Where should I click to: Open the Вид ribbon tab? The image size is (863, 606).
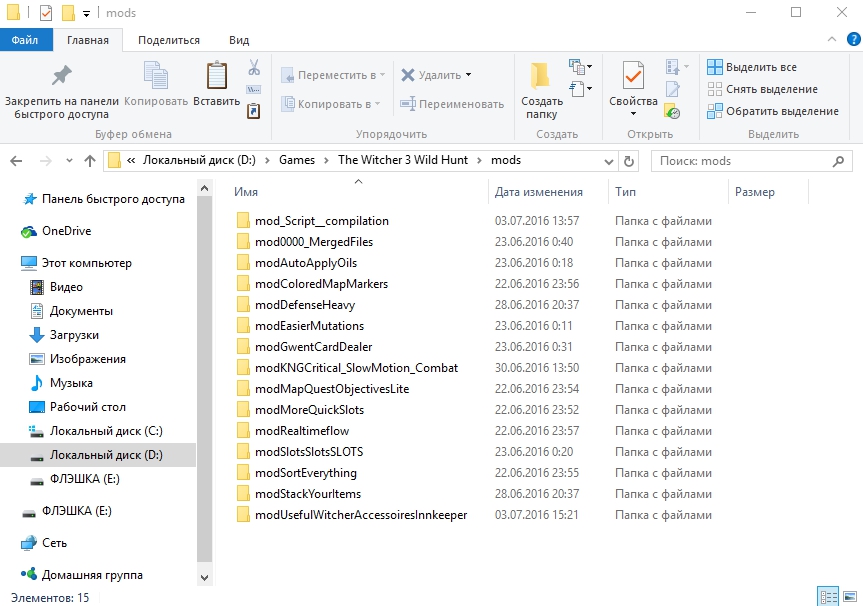239,40
